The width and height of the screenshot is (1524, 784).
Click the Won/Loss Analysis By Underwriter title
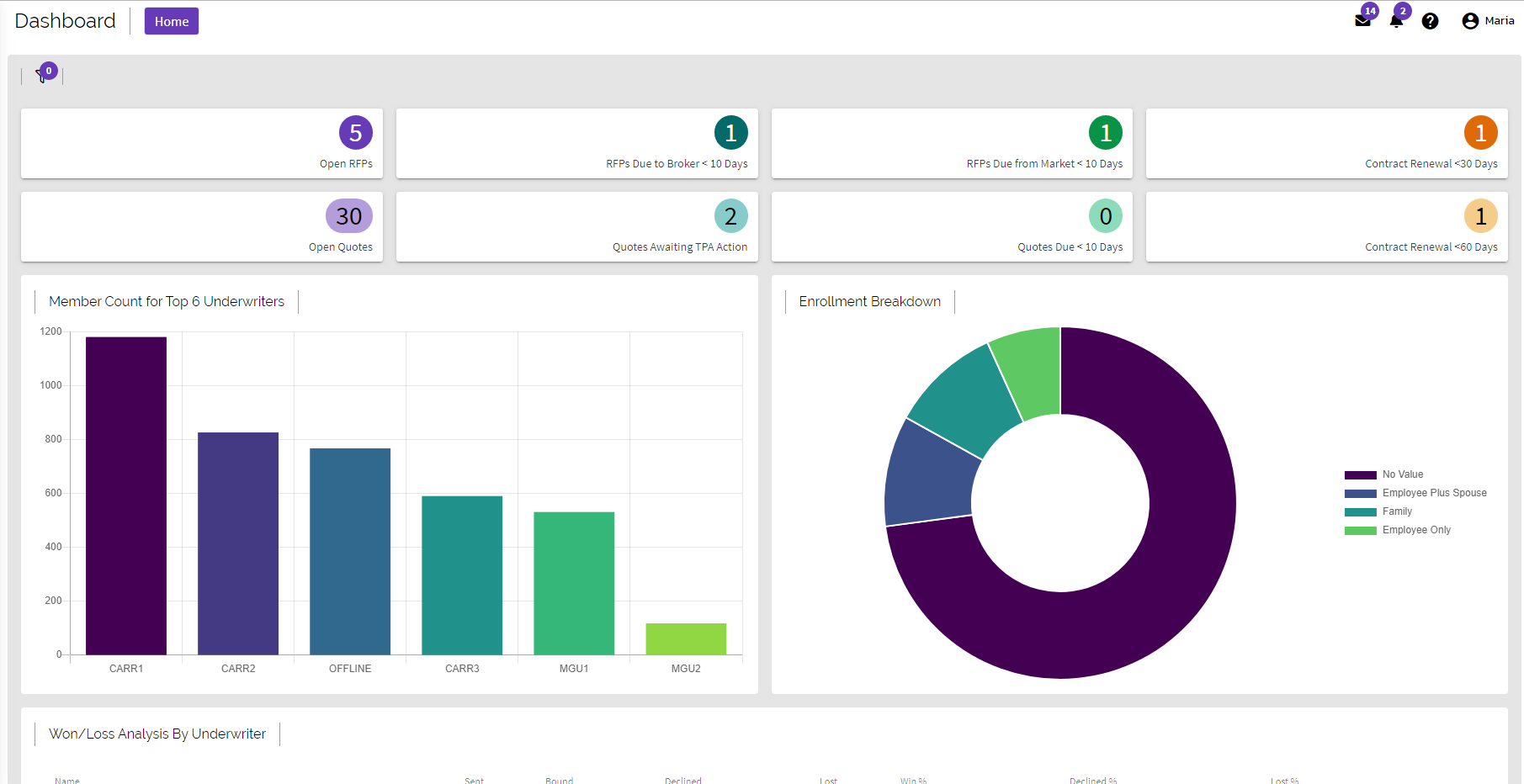tap(157, 734)
